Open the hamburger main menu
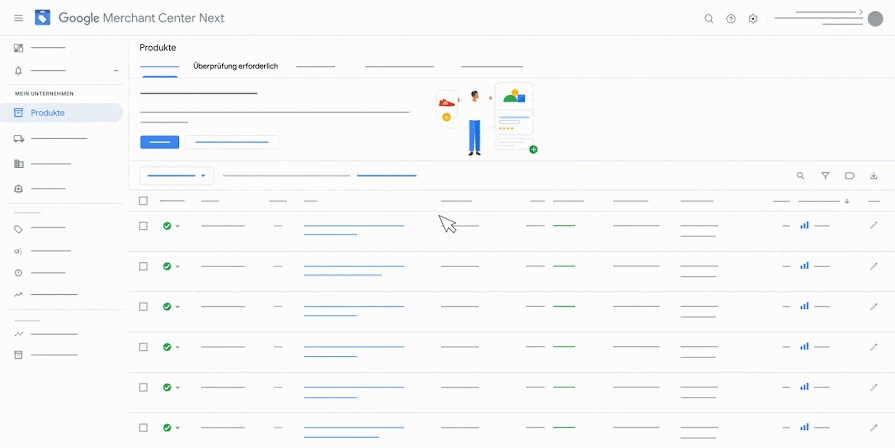 (18, 18)
